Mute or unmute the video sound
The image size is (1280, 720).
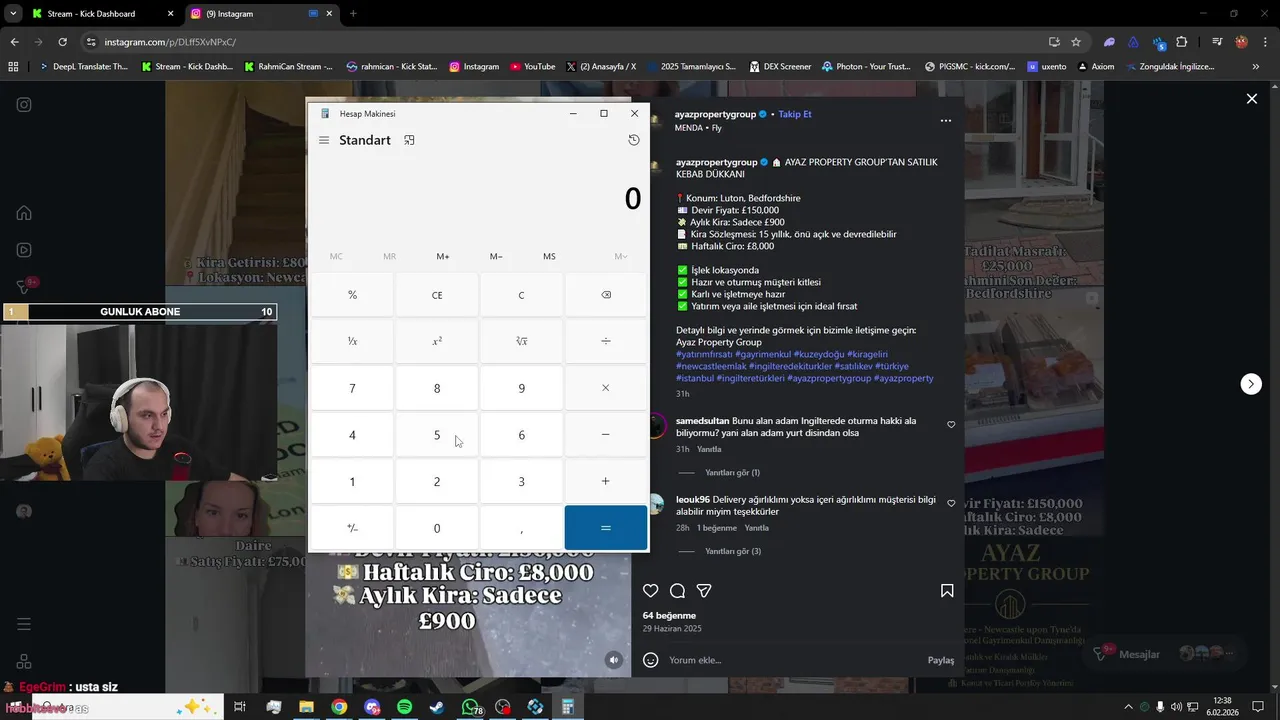(614, 660)
